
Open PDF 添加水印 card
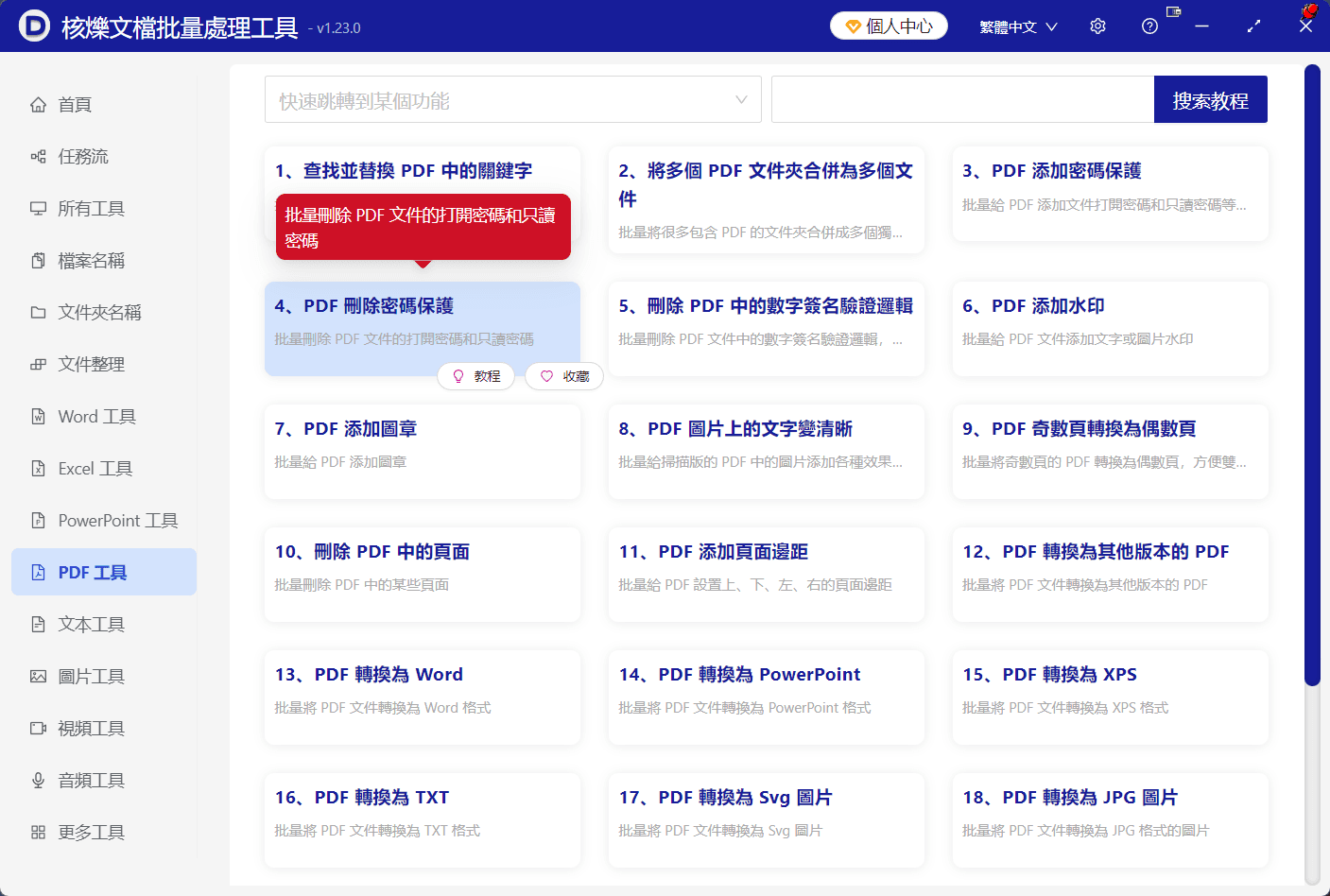click(1111, 329)
